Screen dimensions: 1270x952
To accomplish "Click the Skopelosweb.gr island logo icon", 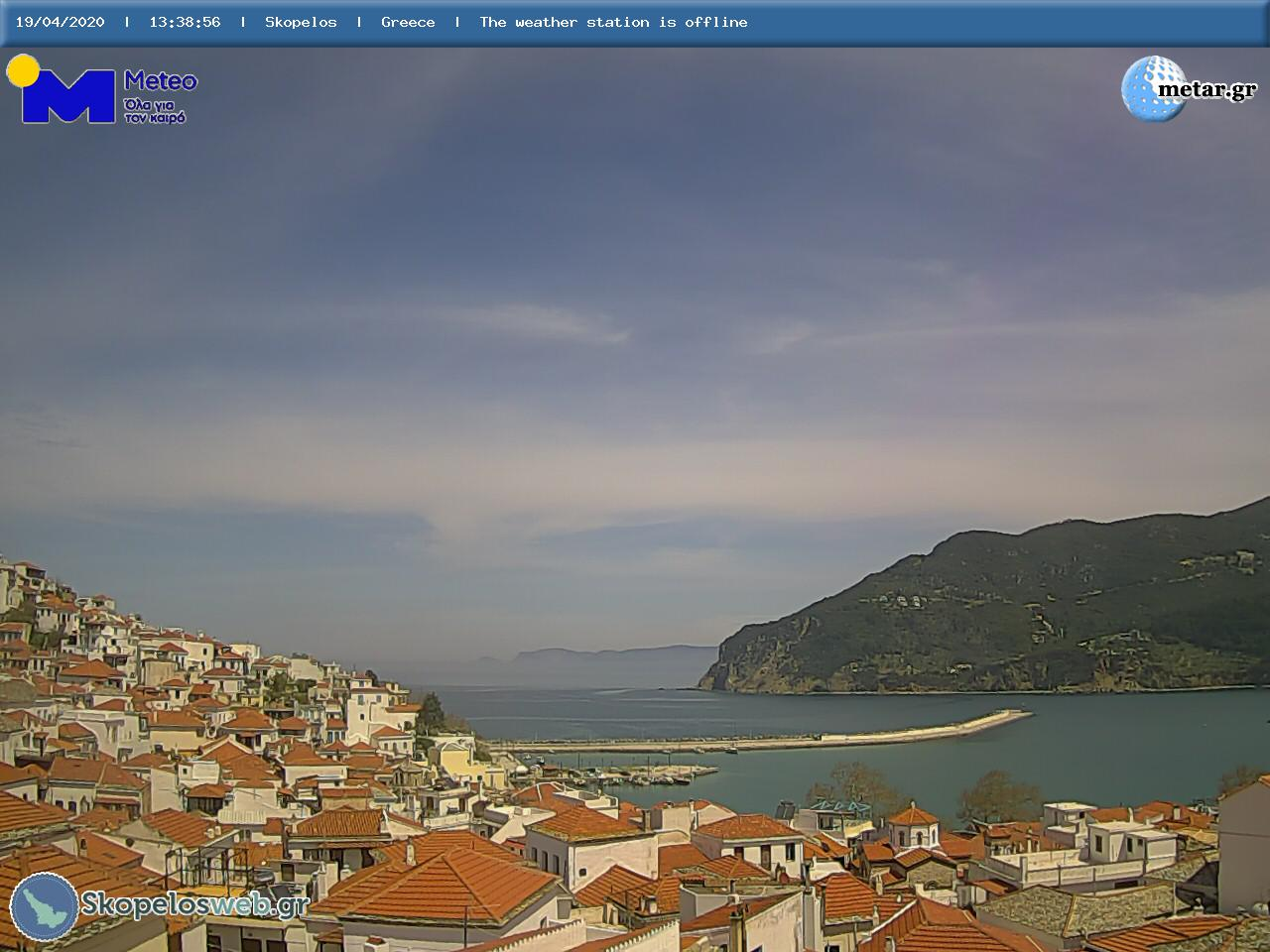I will (x=44, y=906).
